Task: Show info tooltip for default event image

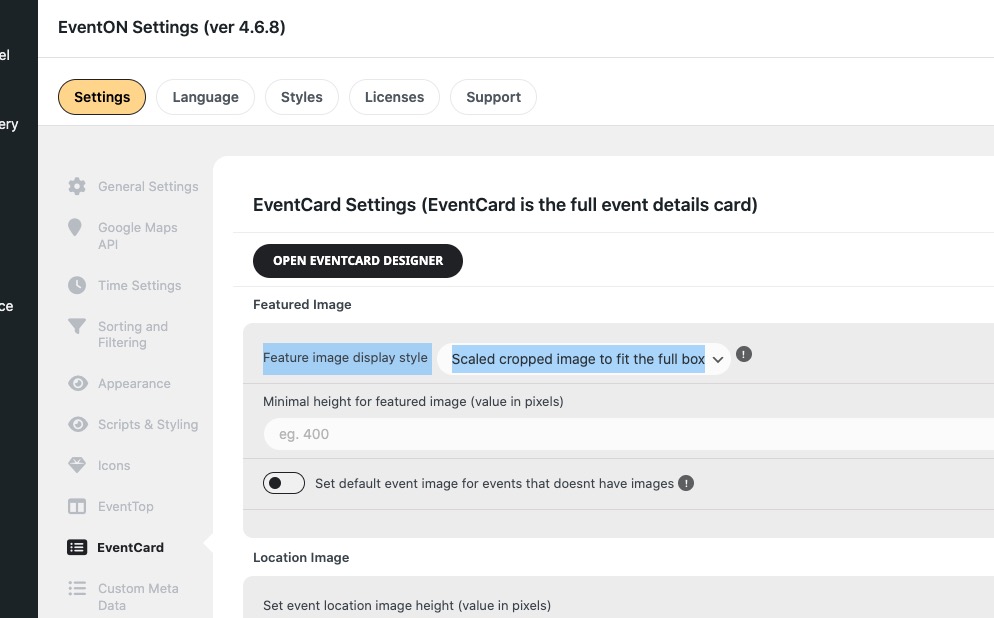Action: click(686, 483)
